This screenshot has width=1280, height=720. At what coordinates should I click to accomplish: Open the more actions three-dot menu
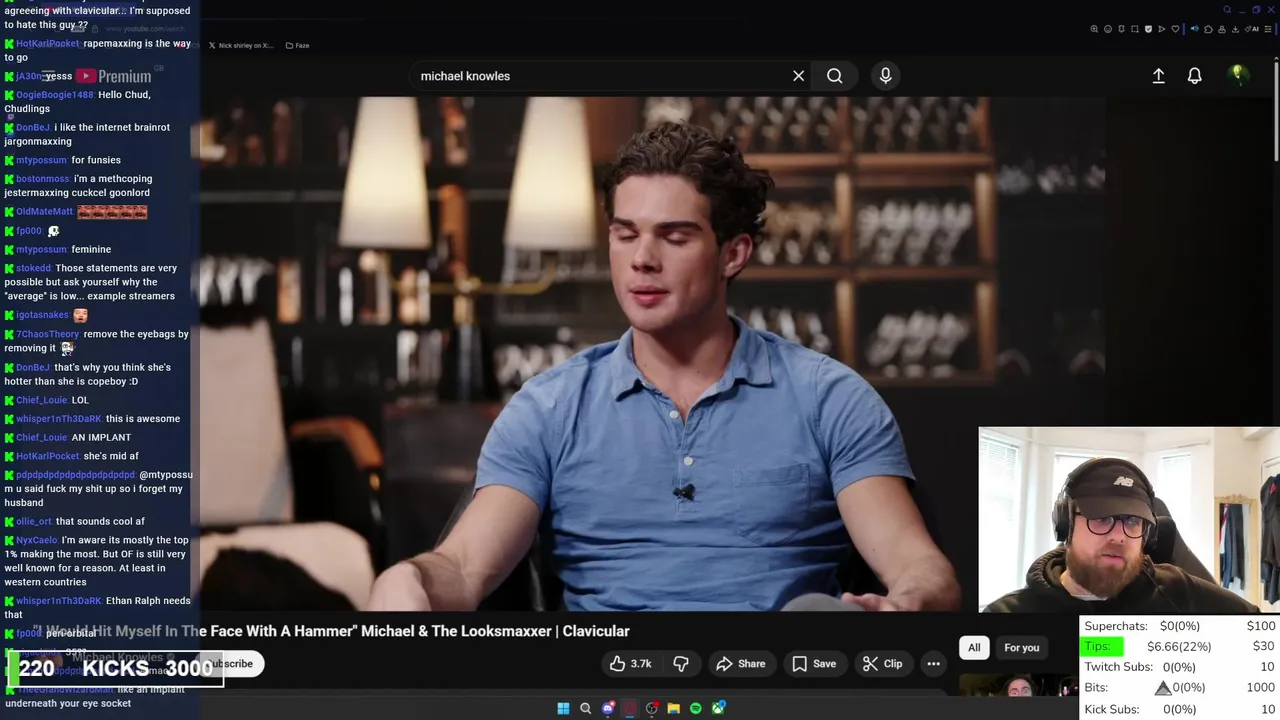933,664
